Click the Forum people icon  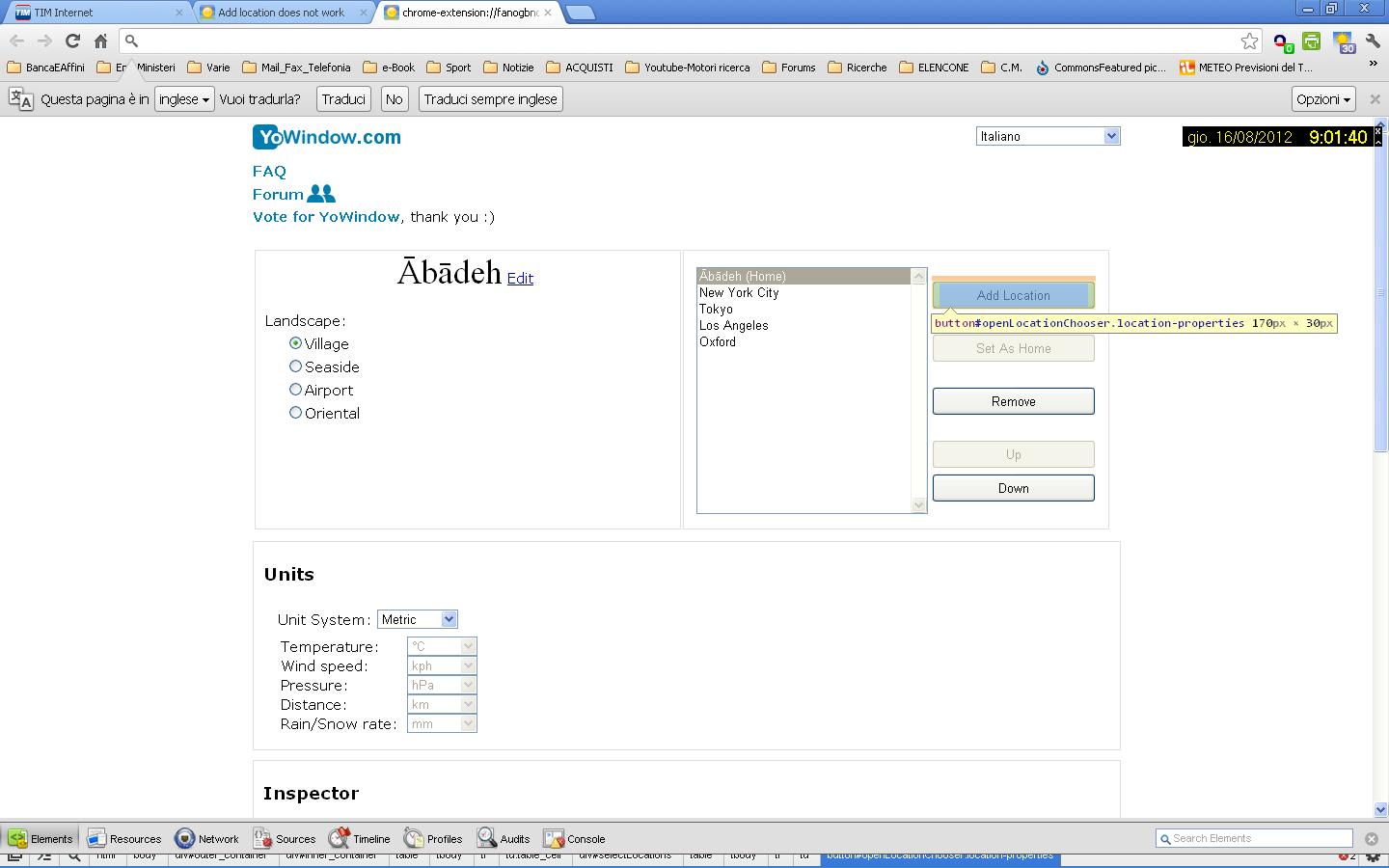pos(320,194)
